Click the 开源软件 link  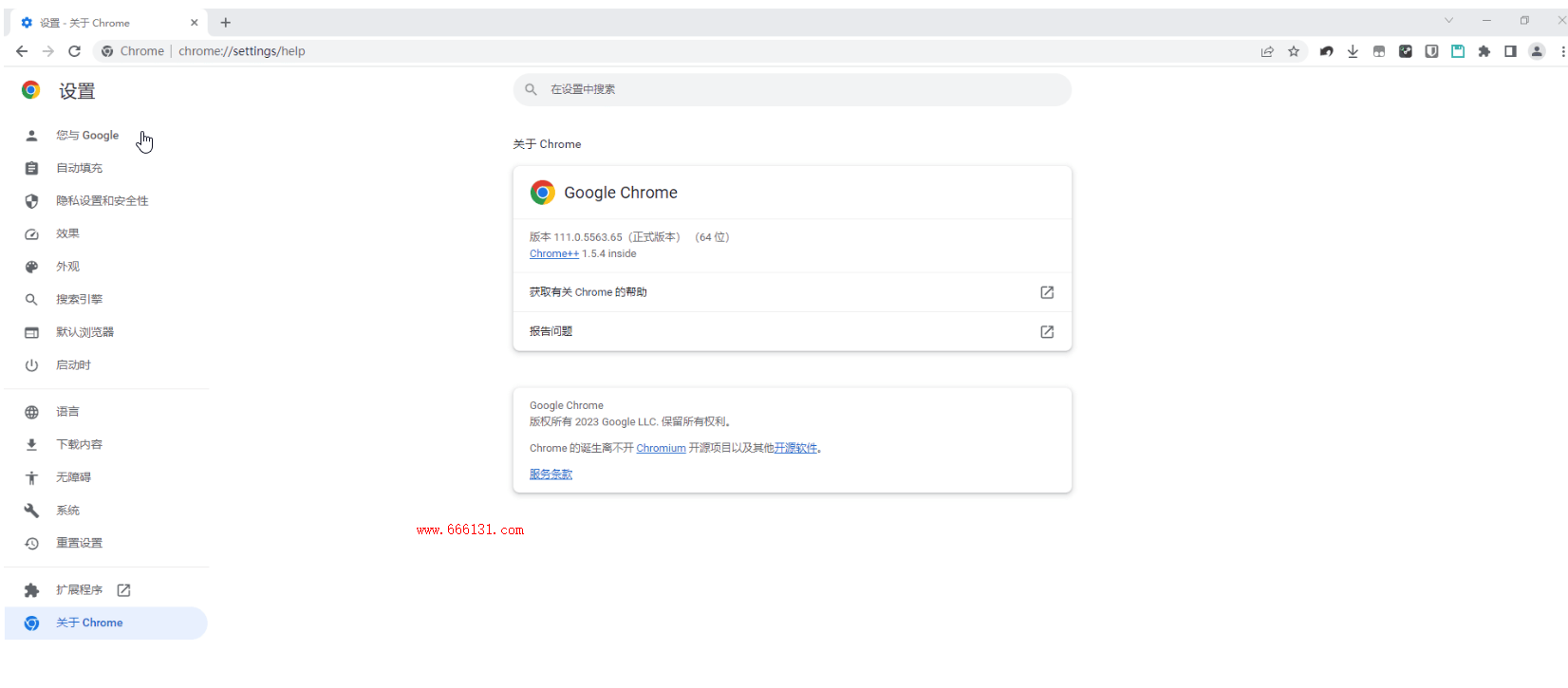point(795,449)
